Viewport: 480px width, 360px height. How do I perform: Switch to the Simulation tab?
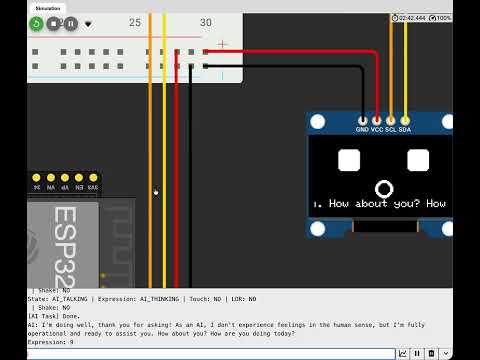[48, 8]
